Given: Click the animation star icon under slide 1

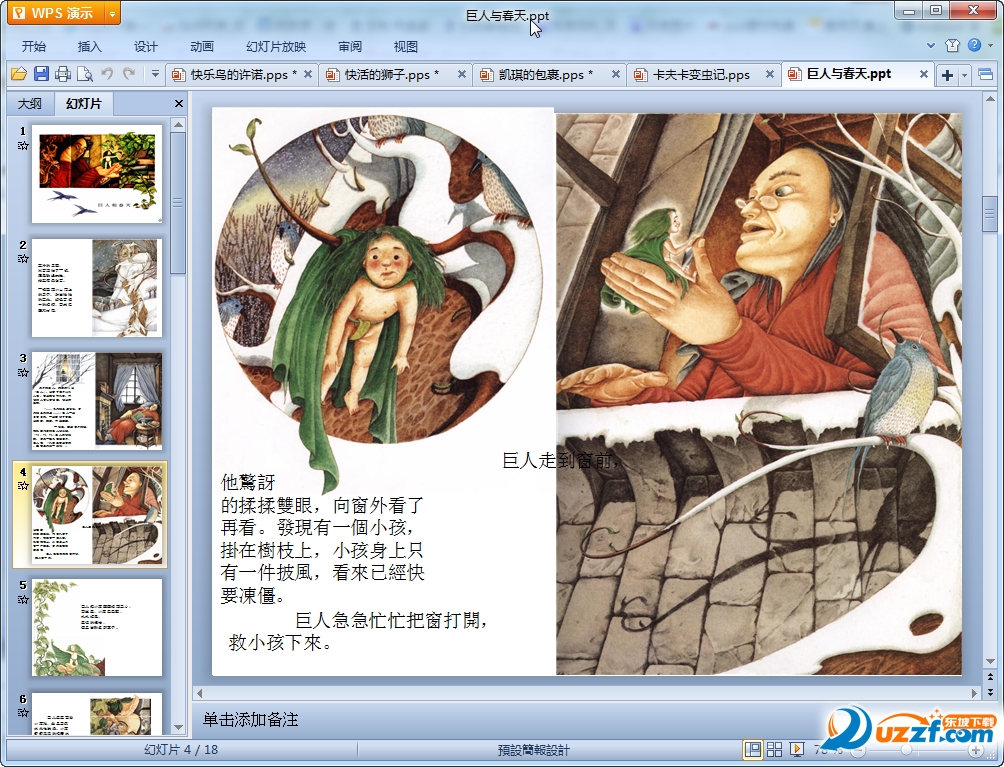Looking at the screenshot, I should coord(23,145).
